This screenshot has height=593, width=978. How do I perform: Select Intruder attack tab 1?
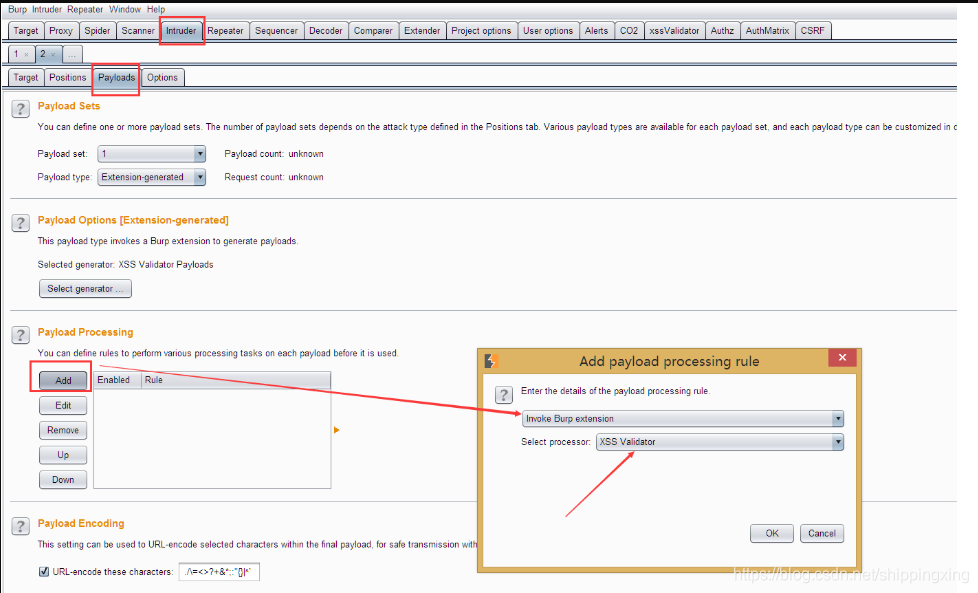[16, 54]
